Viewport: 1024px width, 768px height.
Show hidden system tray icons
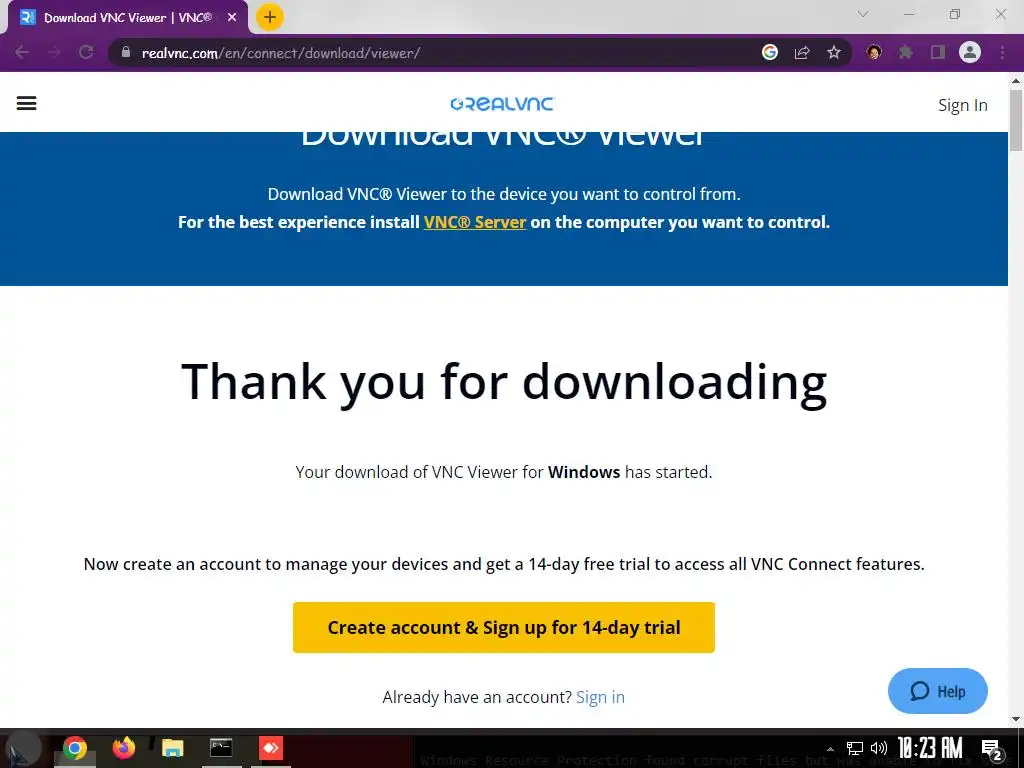pyautogui.click(x=831, y=749)
